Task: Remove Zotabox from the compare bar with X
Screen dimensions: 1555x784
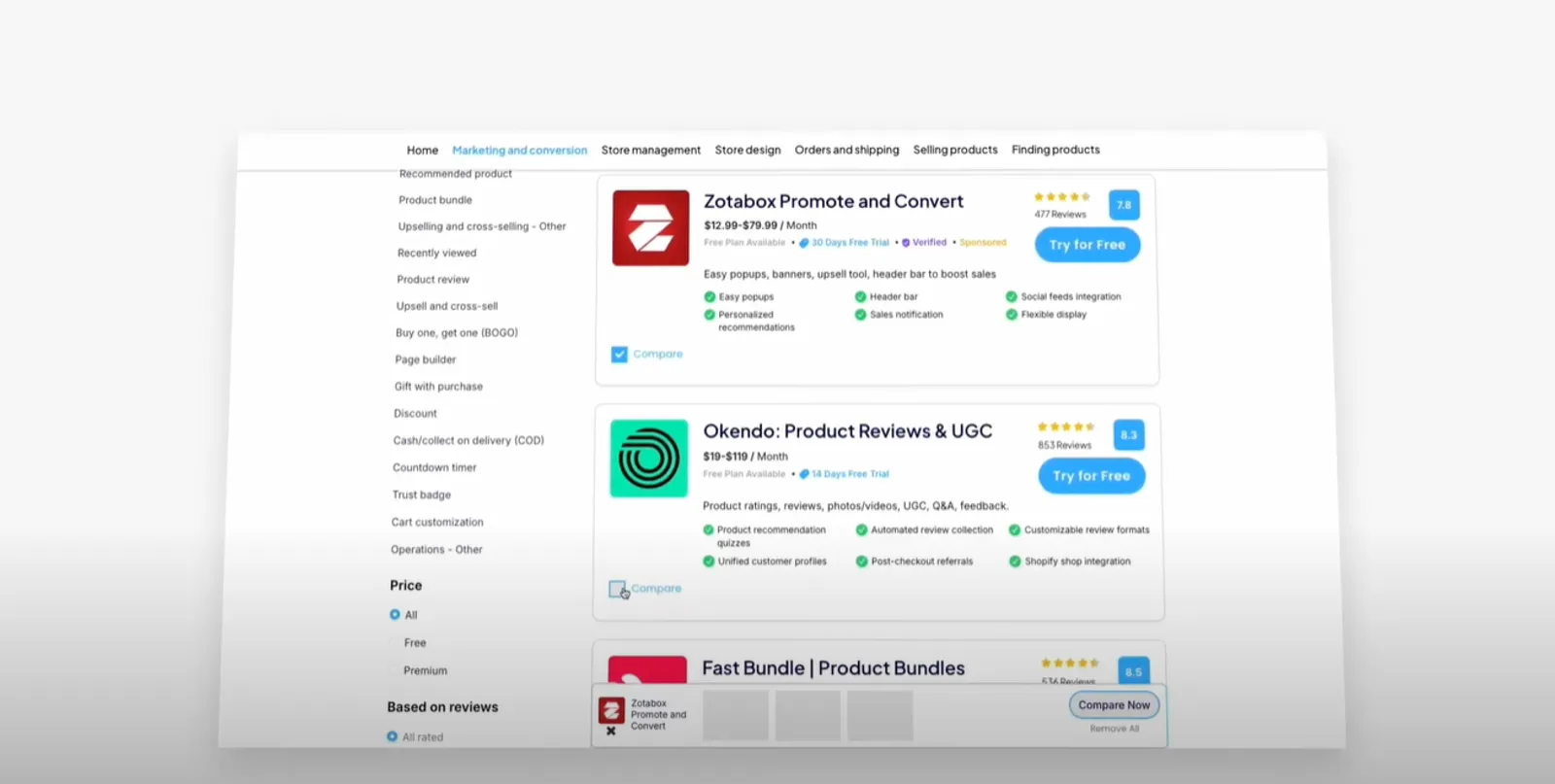Action: (x=610, y=732)
